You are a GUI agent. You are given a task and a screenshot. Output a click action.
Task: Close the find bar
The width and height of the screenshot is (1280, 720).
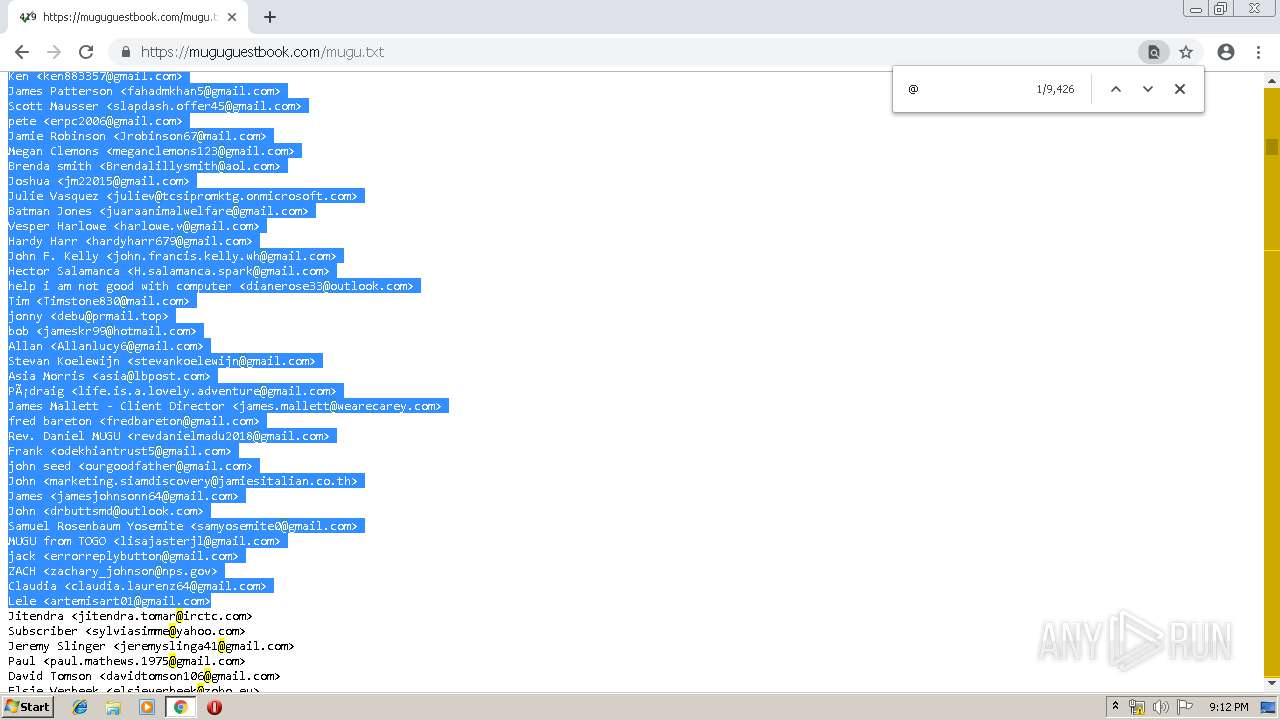(x=1180, y=89)
